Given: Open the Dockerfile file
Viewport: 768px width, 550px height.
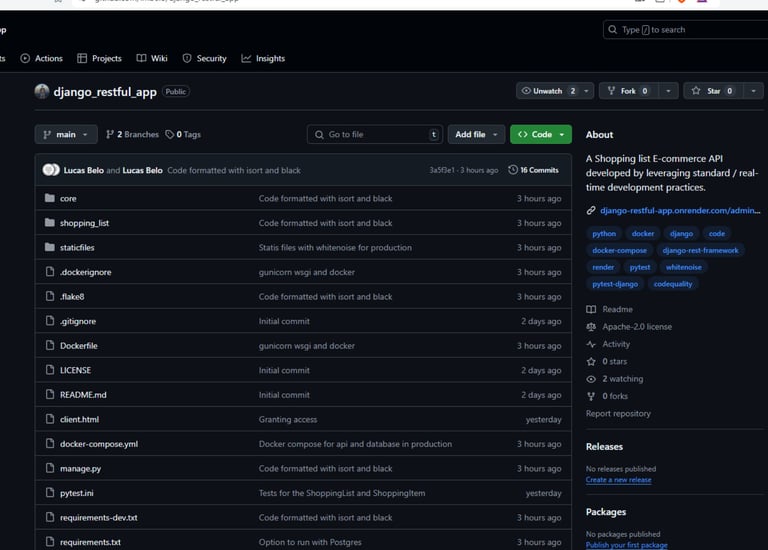Looking at the screenshot, I should pyautogui.click(x=78, y=346).
